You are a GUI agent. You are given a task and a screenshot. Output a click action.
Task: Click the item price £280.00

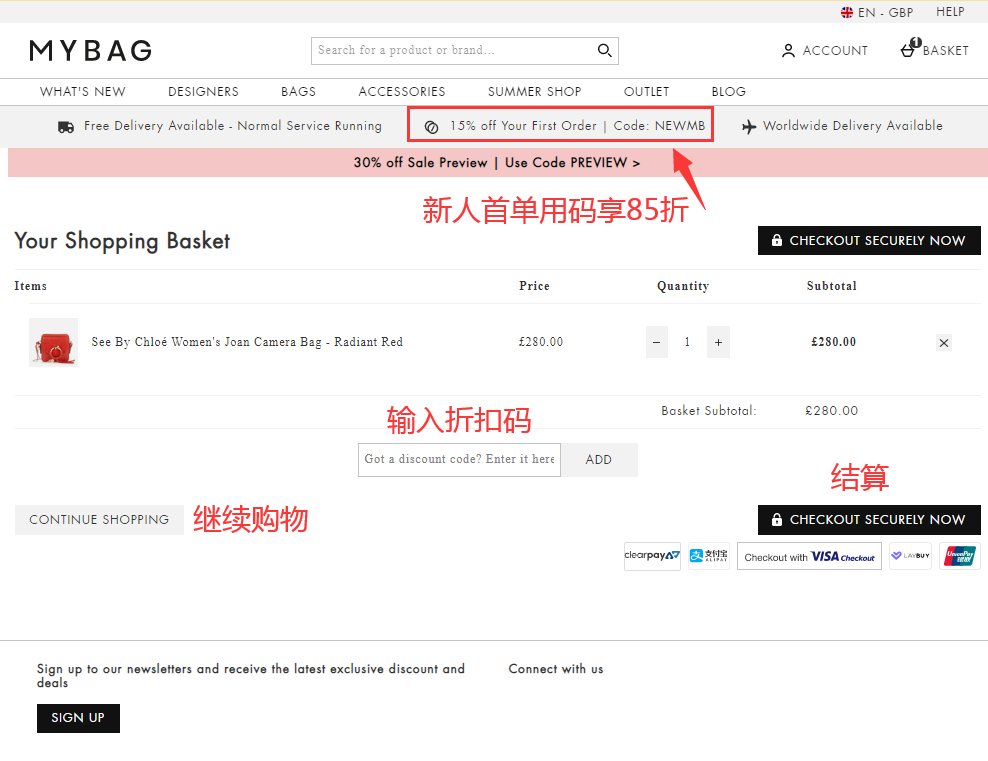tap(541, 341)
